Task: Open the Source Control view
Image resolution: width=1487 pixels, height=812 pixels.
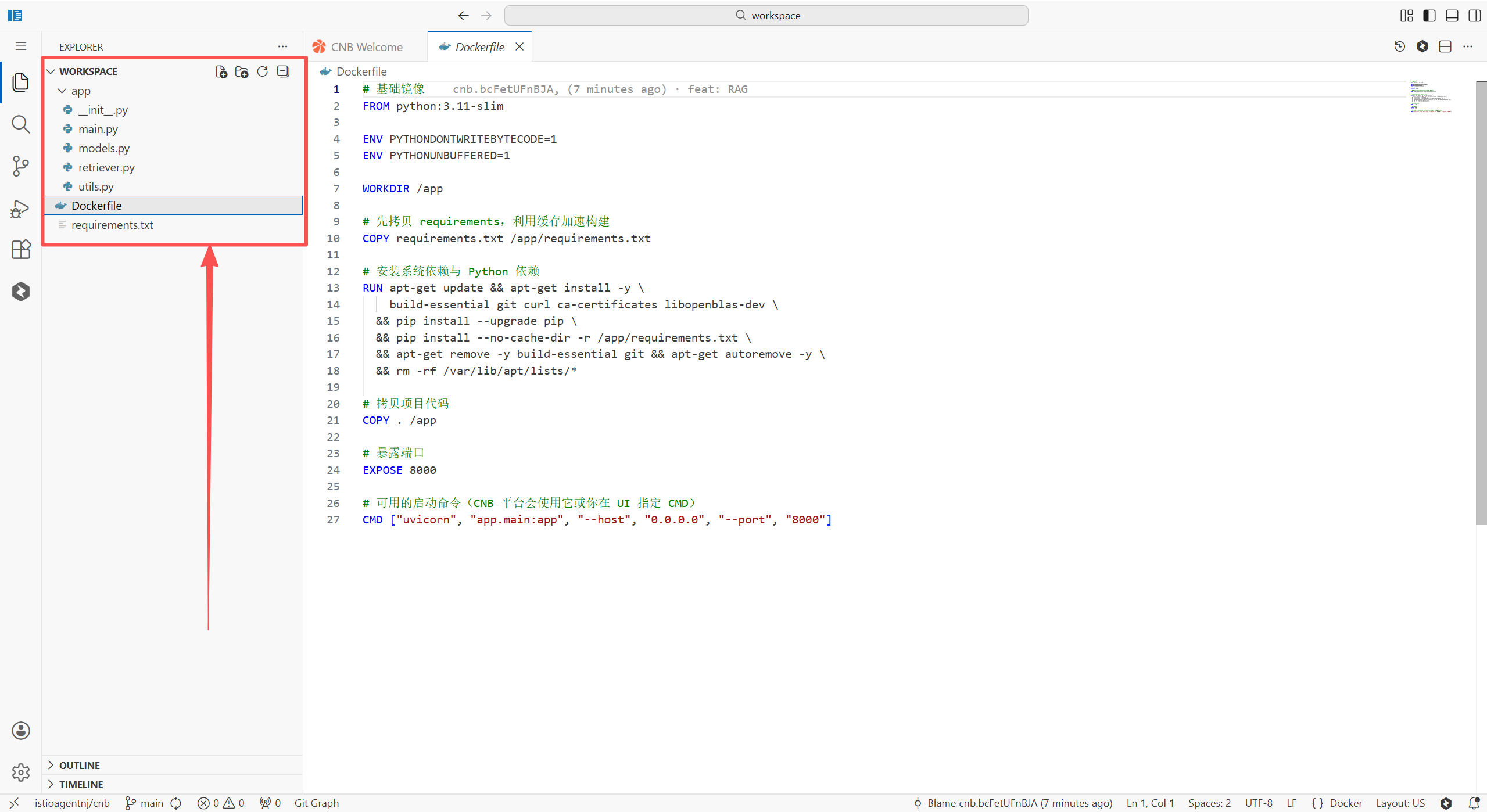Action: point(21,166)
